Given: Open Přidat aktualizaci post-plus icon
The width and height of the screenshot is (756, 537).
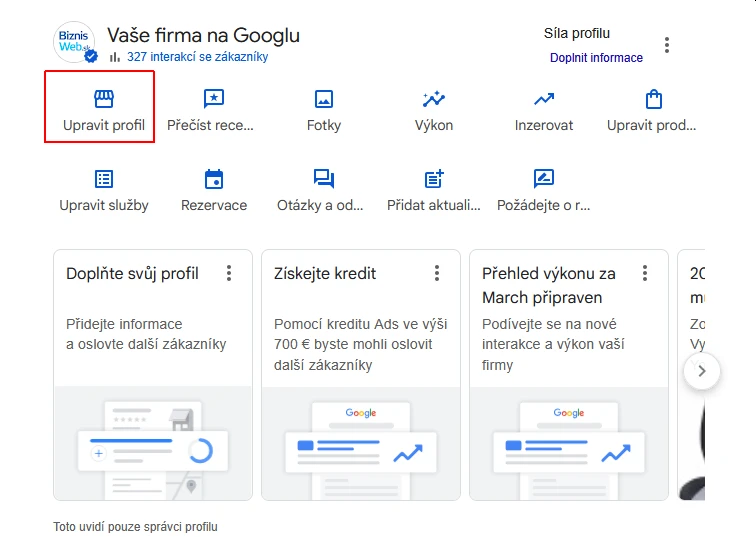Looking at the screenshot, I should coord(433,179).
